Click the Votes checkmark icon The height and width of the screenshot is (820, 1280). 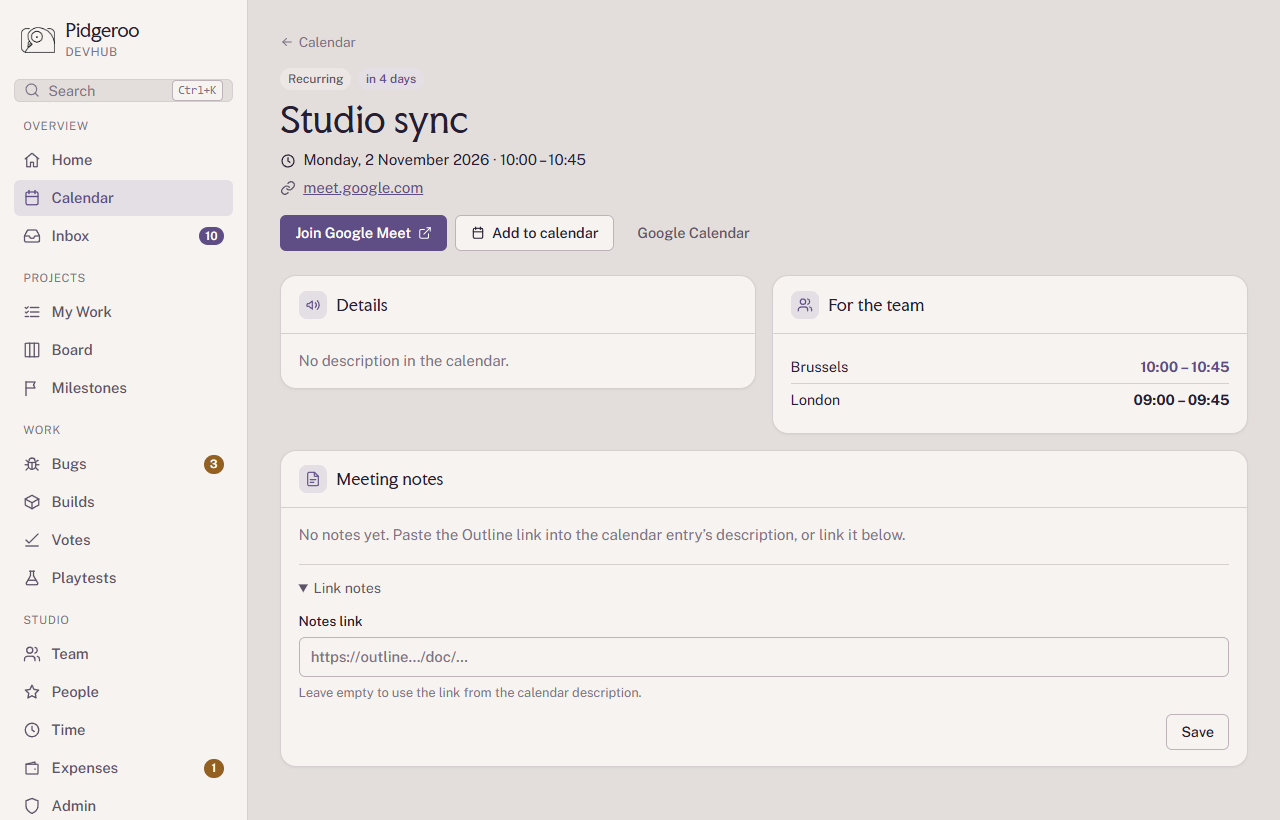pyautogui.click(x=32, y=540)
